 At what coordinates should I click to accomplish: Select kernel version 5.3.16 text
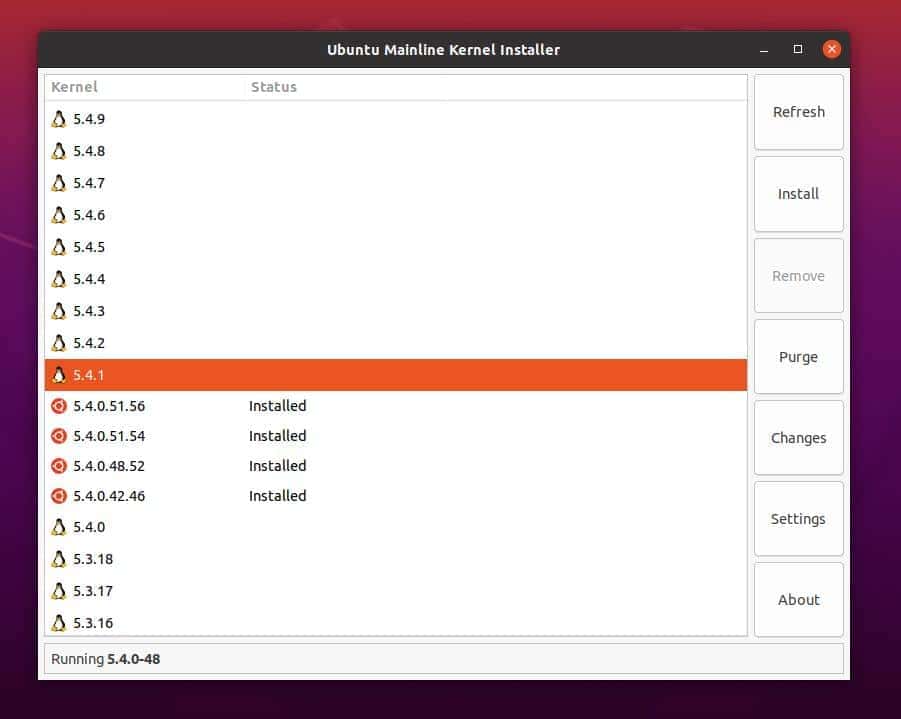[93, 623]
